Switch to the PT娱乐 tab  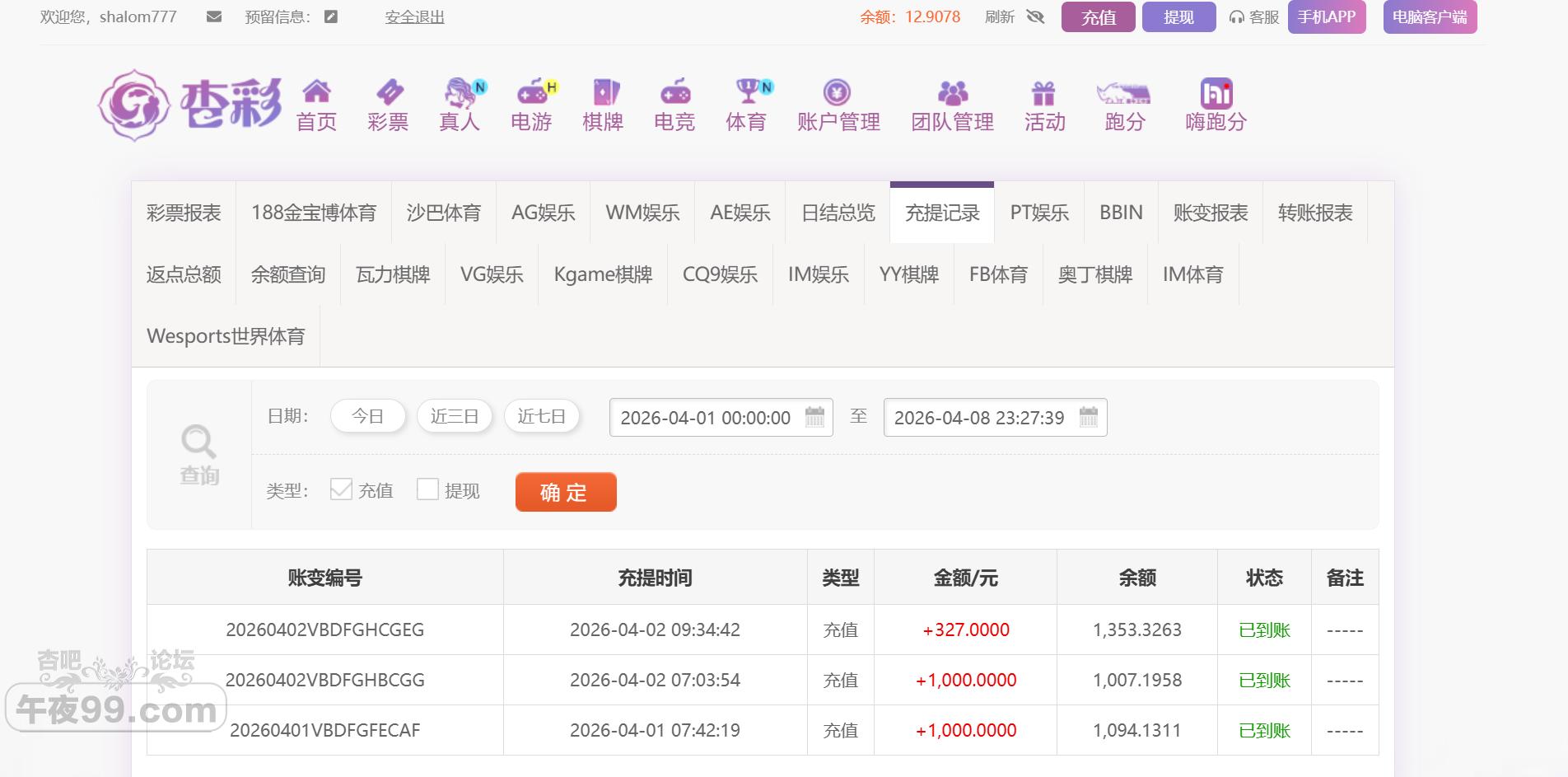click(1039, 213)
